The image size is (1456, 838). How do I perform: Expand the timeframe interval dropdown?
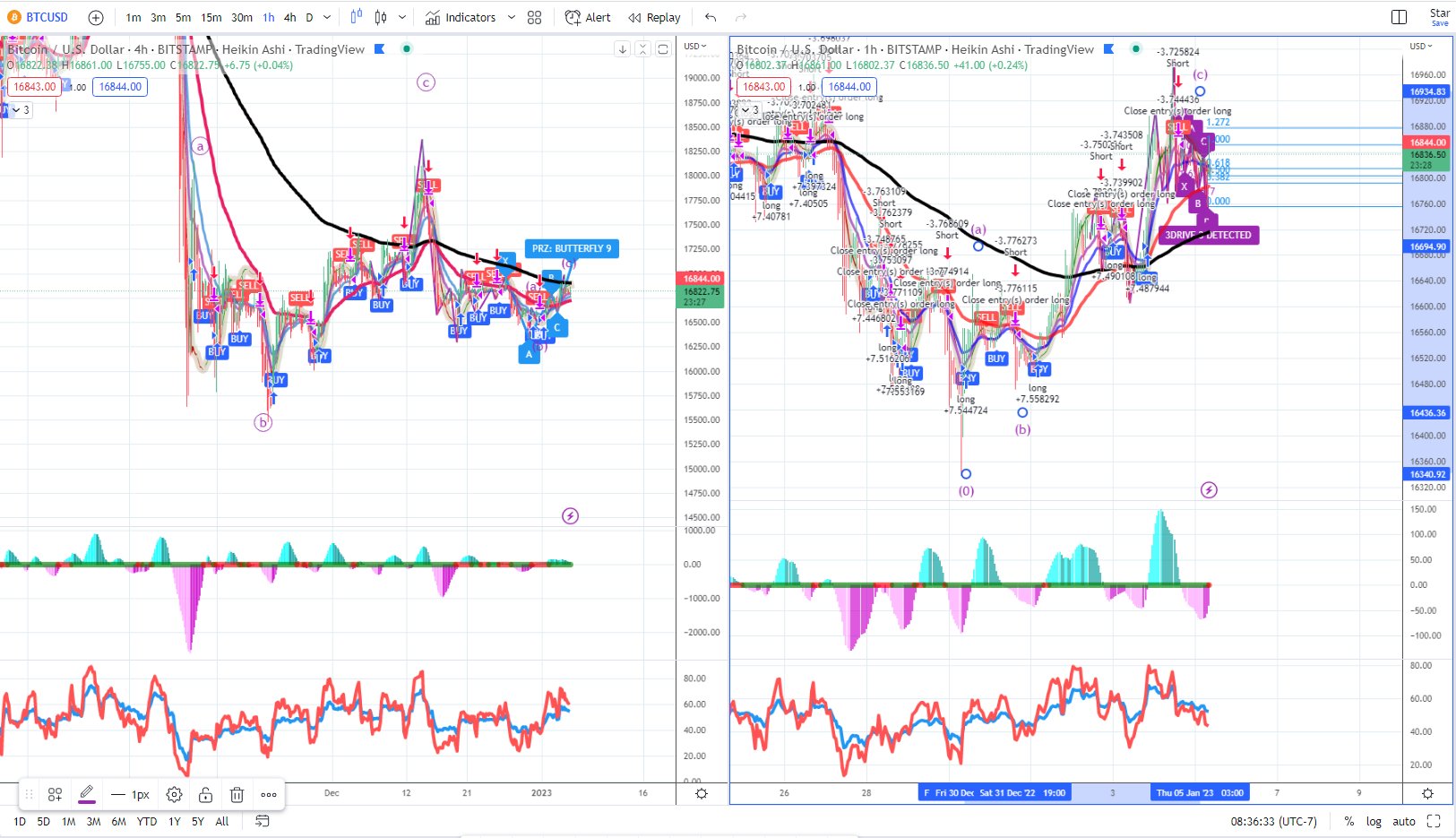[327, 17]
